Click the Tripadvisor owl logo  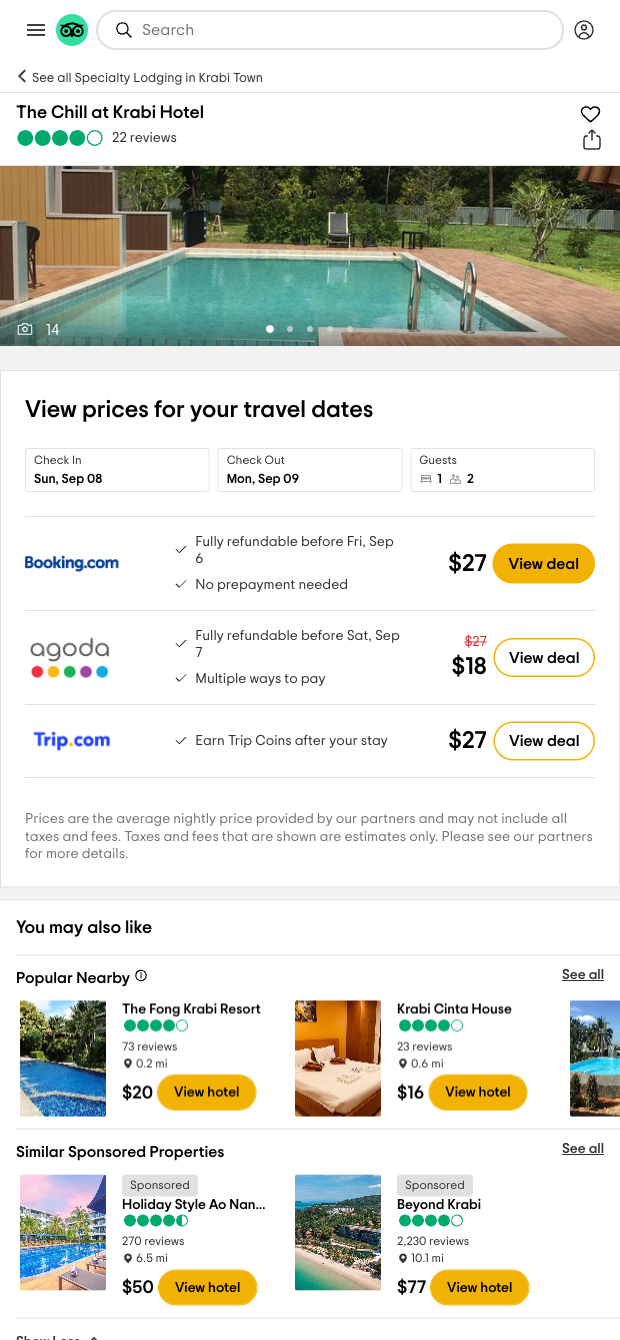(72, 30)
